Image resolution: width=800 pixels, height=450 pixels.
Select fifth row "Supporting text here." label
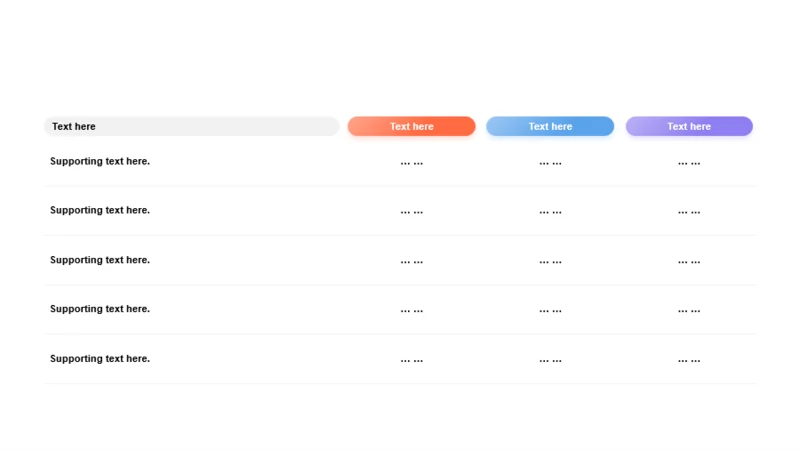[100, 359]
